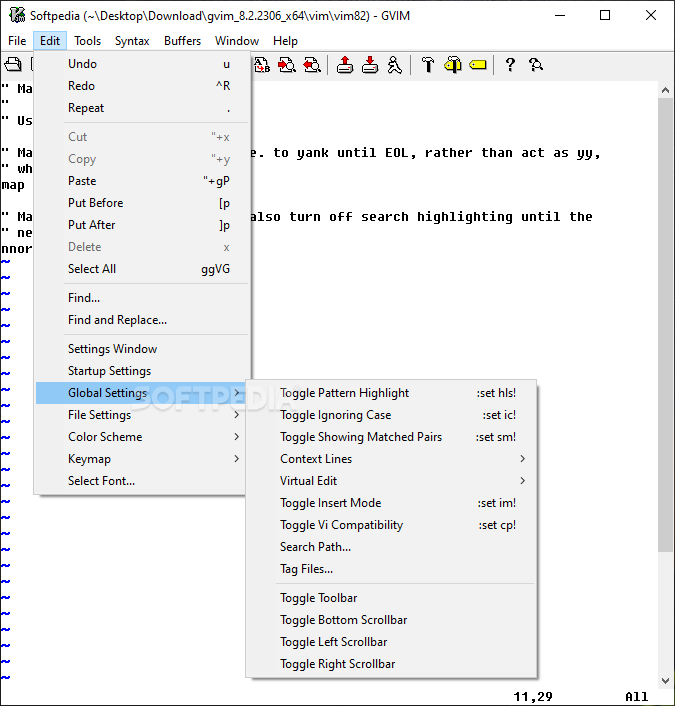This screenshot has height=706, width=675.
Task: Open the Syntax menu
Action: [x=132, y=41]
